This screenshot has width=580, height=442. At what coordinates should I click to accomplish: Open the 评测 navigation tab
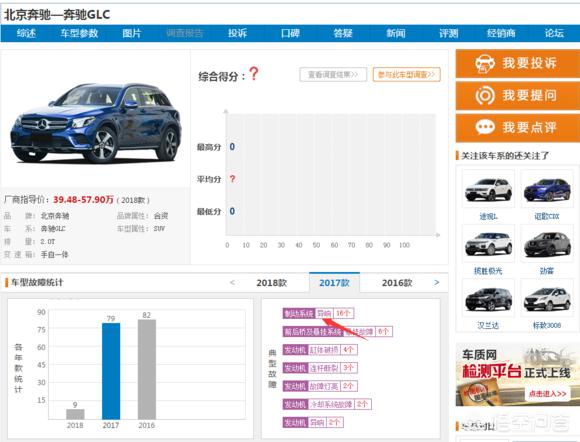[449, 34]
